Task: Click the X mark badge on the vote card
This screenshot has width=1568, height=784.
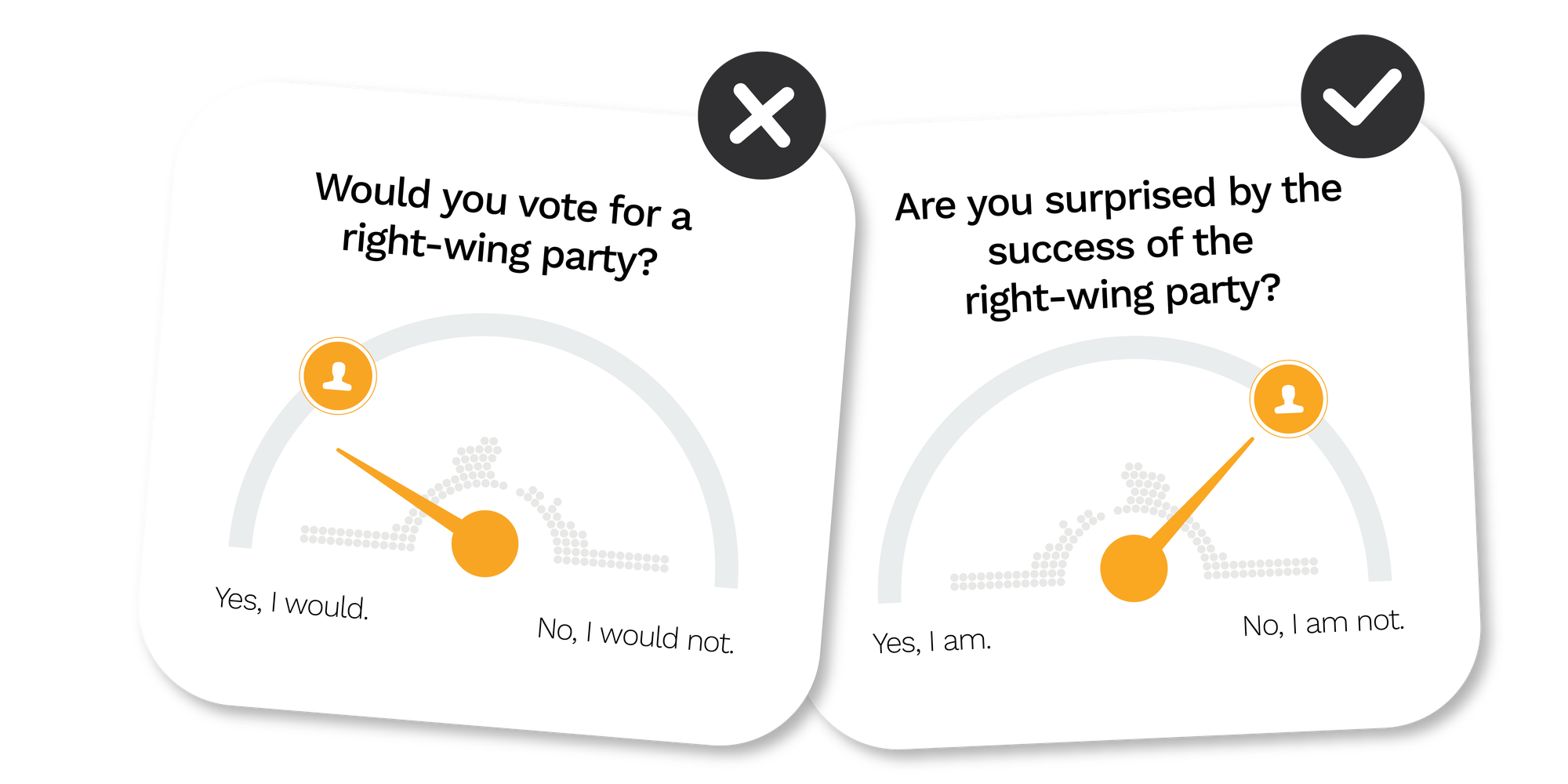Action: 761,115
